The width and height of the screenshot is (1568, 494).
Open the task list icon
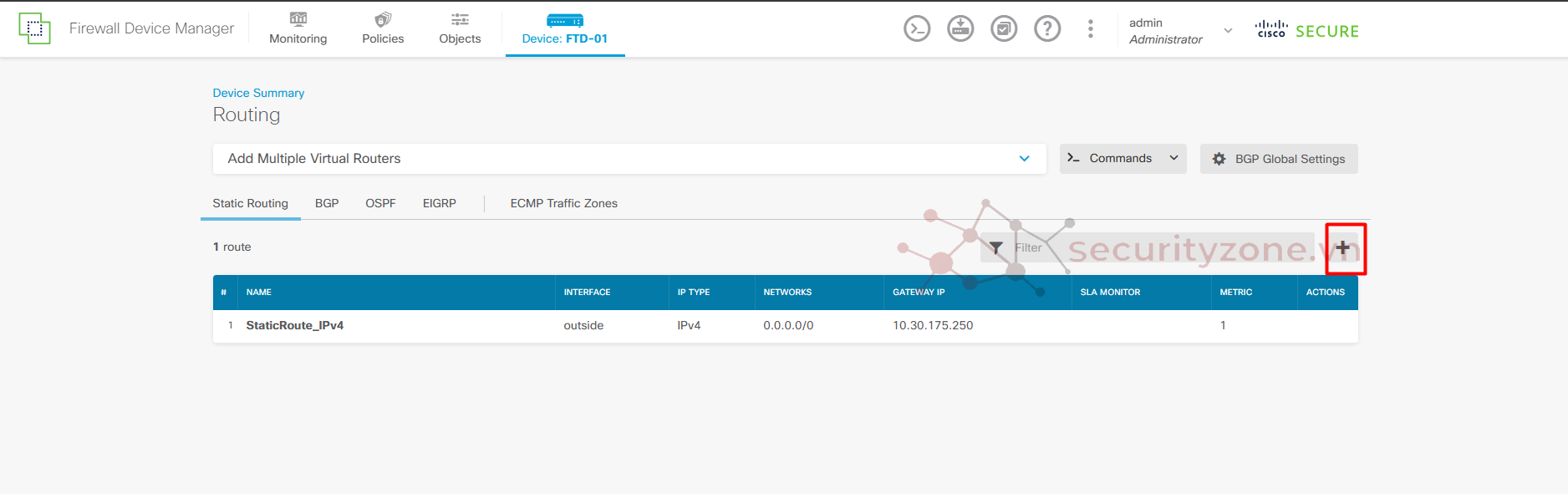click(x=1004, y=29)
